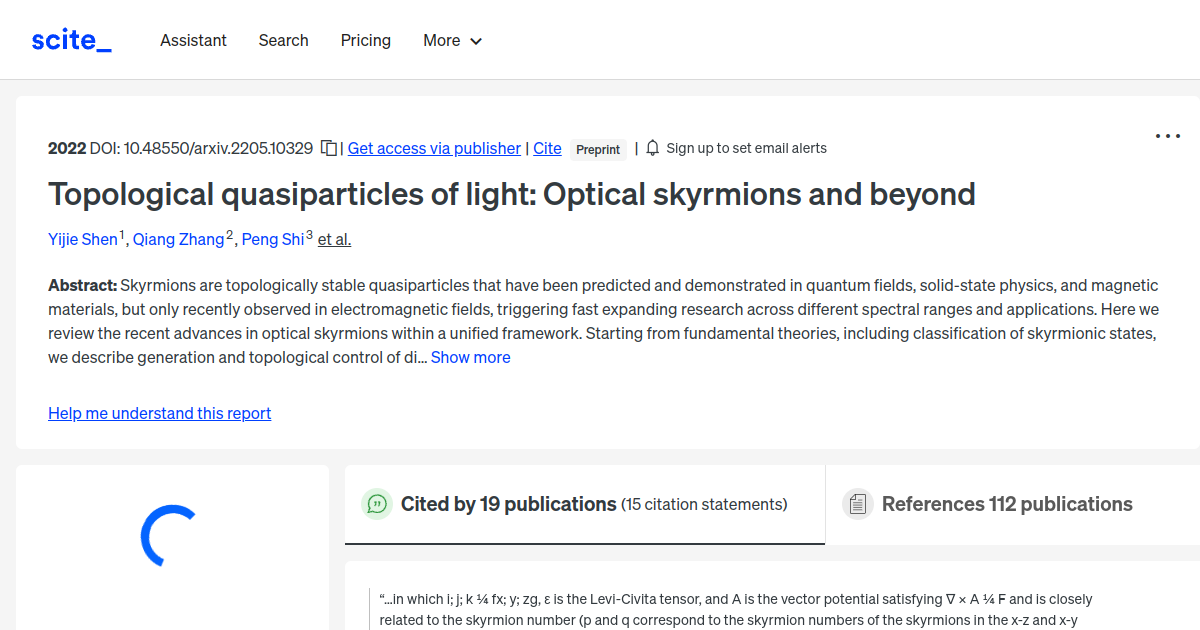Viewport: 1200px width, 630px height.
Task: Open the Assistant page
Action: click(193, 40)
